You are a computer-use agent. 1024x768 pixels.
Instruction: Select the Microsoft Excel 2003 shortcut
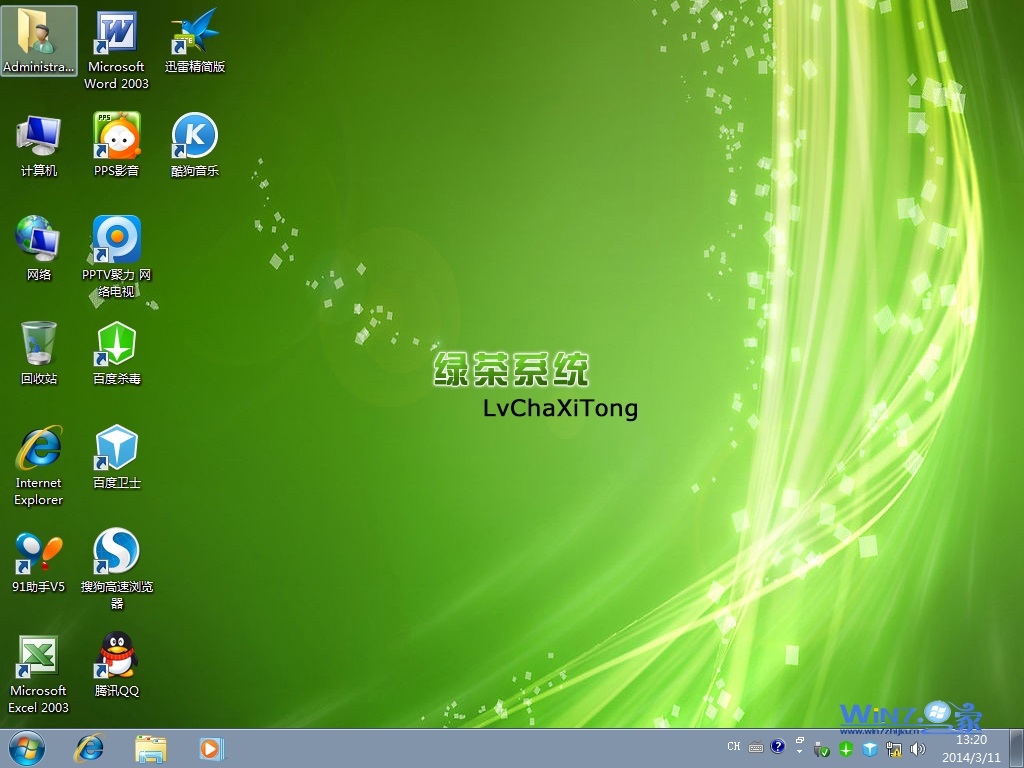[39, 674]
